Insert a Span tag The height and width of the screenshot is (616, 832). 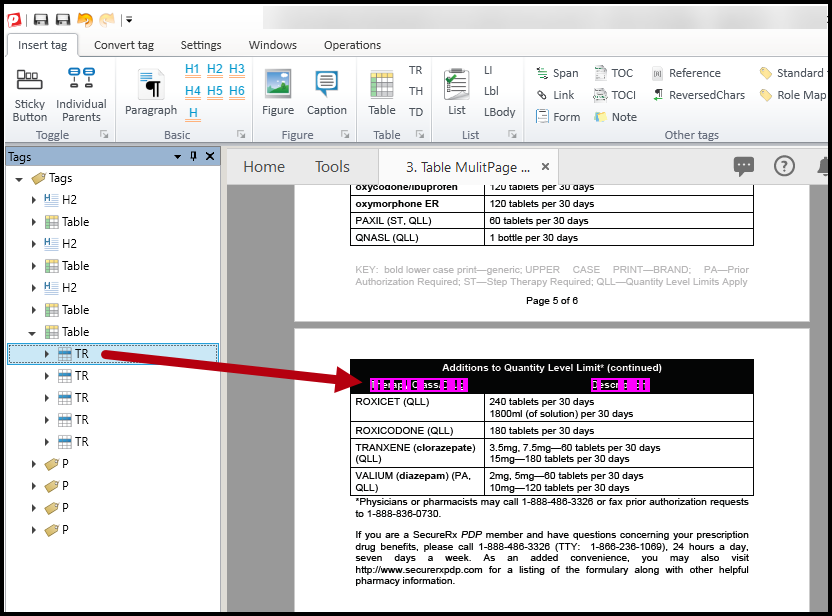[x=557, y=73]
